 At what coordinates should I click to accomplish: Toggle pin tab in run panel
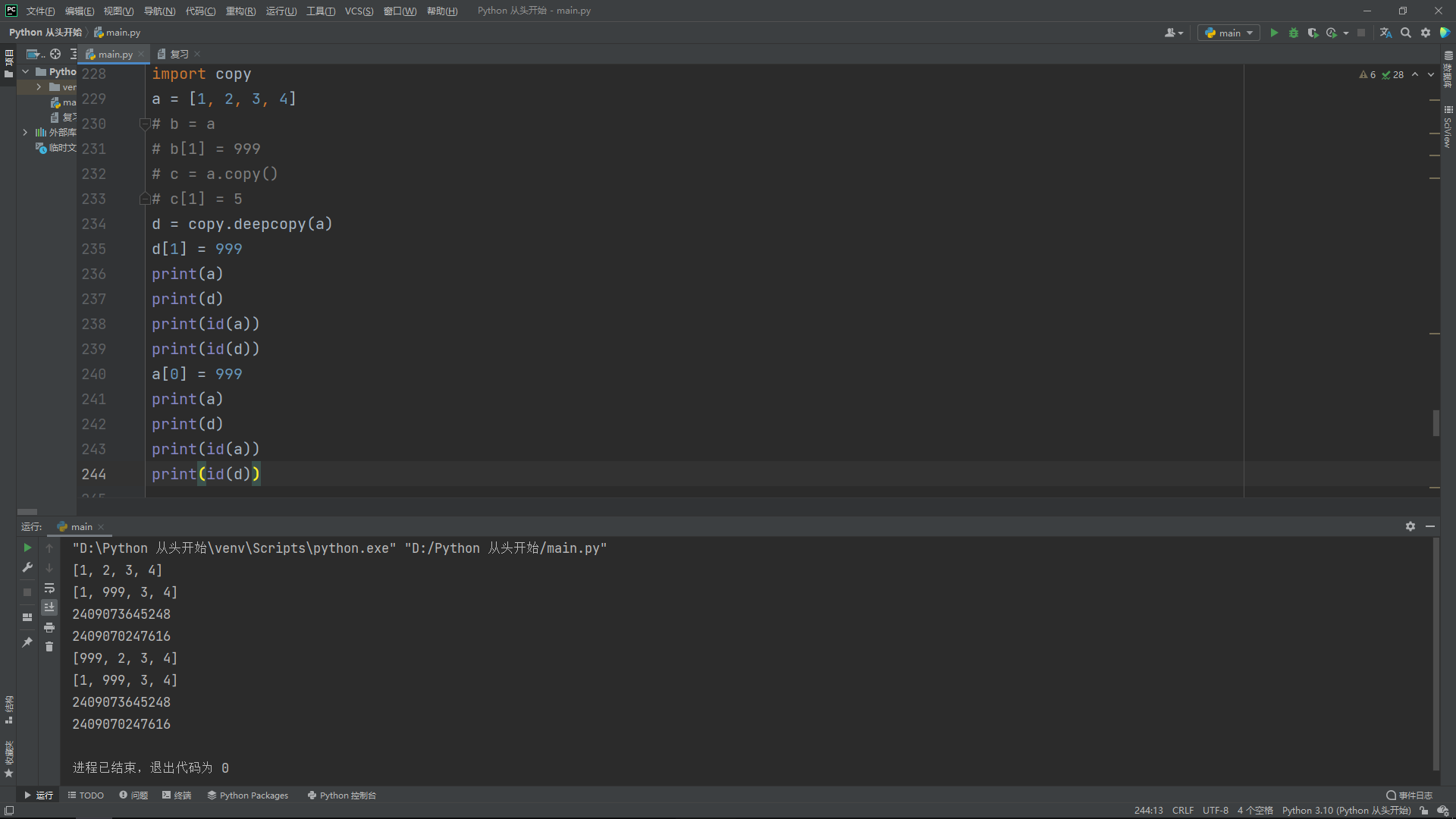pos(27,642)
